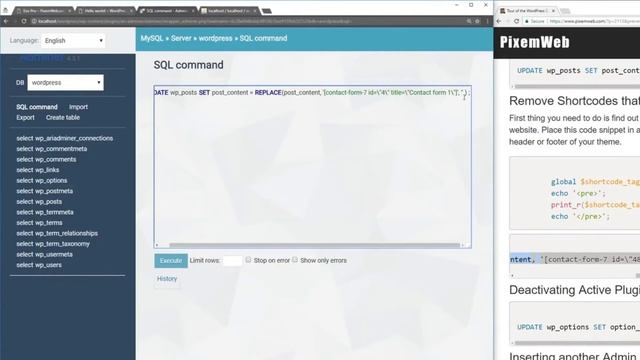Click the pixemweb.com address bar
The image size is (640, 360).
point(582,21)
